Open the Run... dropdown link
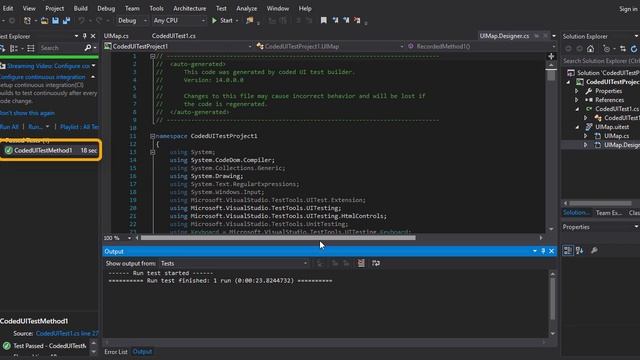The image size is (640, 360). click(38, 127)
